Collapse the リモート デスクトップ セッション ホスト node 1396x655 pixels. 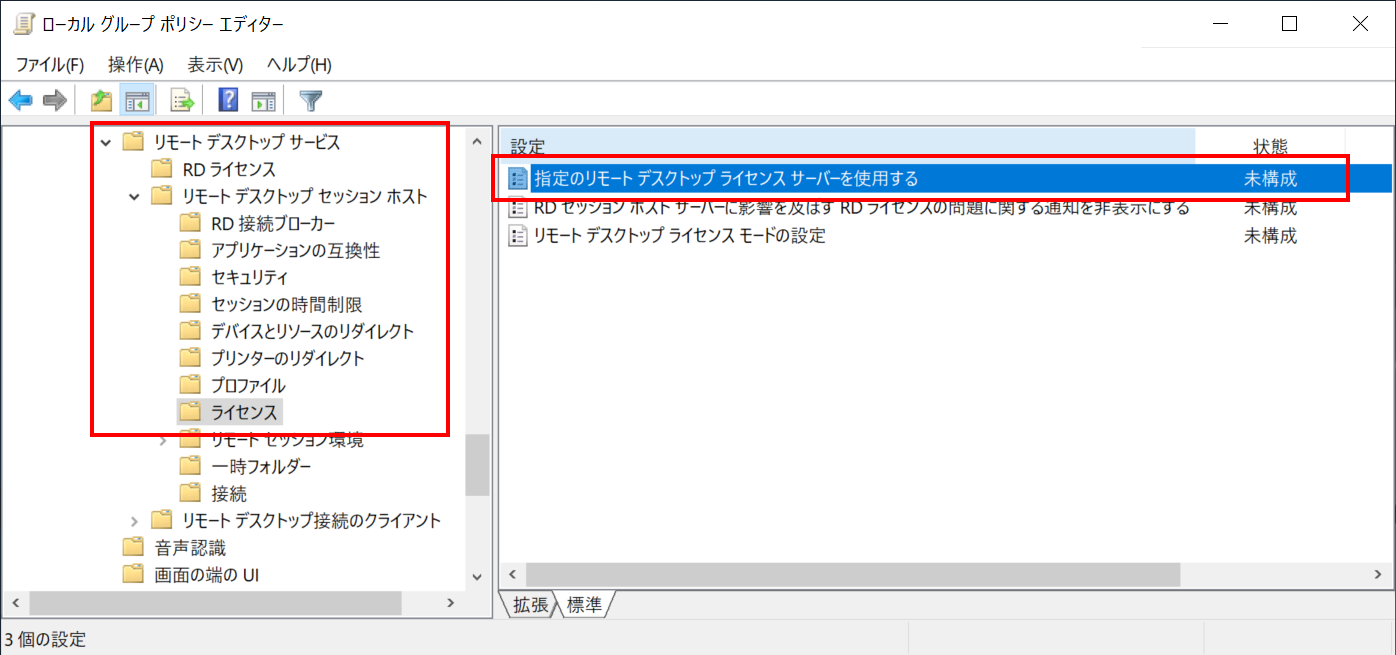click(x=133, y=196)
